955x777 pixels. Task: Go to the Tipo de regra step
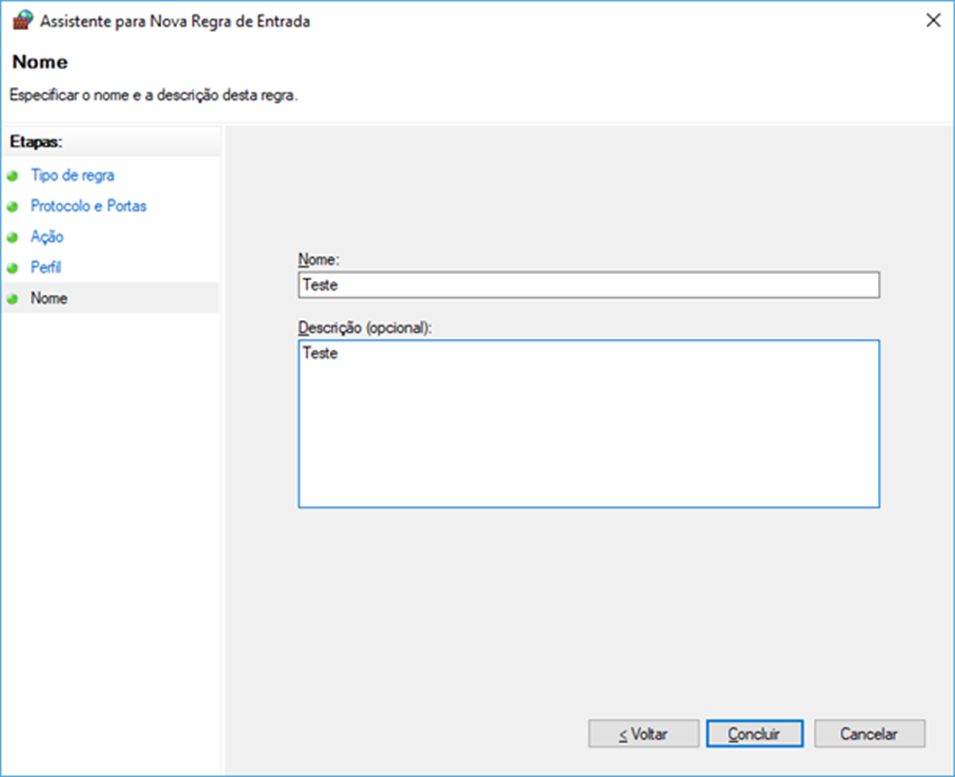pyautogui.click(x=72, y=175)
